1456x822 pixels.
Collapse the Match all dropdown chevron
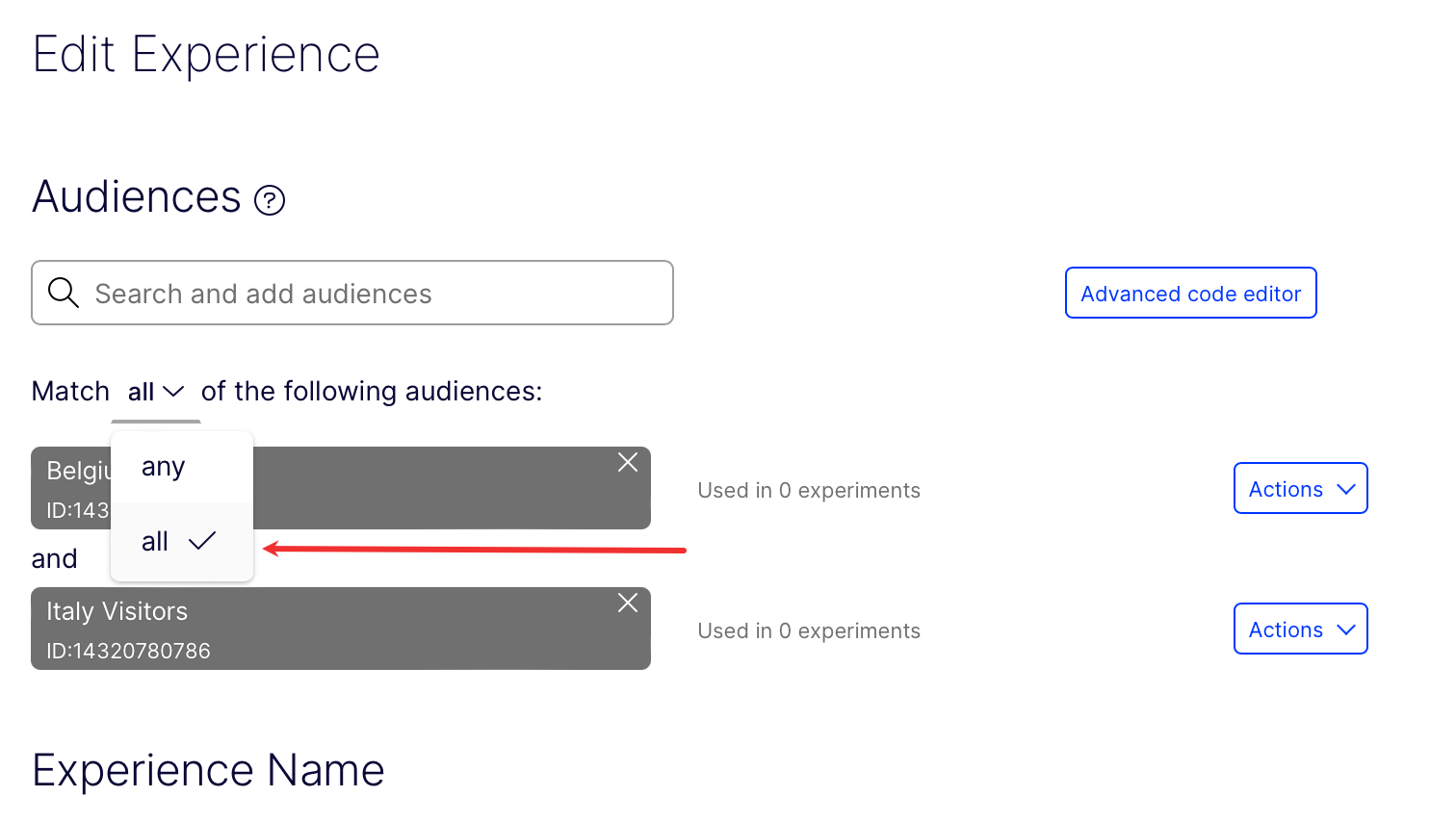click(x=173, y=392)
